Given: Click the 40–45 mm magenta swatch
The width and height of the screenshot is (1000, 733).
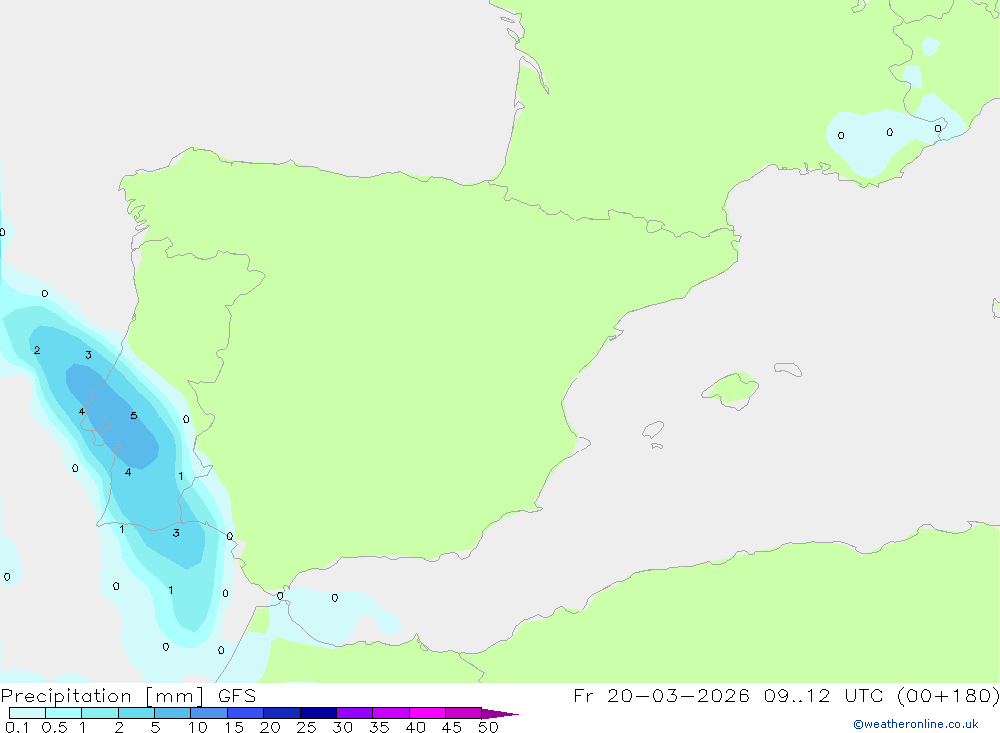Looking at the screenshot, I should pyautogui.click(x=427, y=713).
